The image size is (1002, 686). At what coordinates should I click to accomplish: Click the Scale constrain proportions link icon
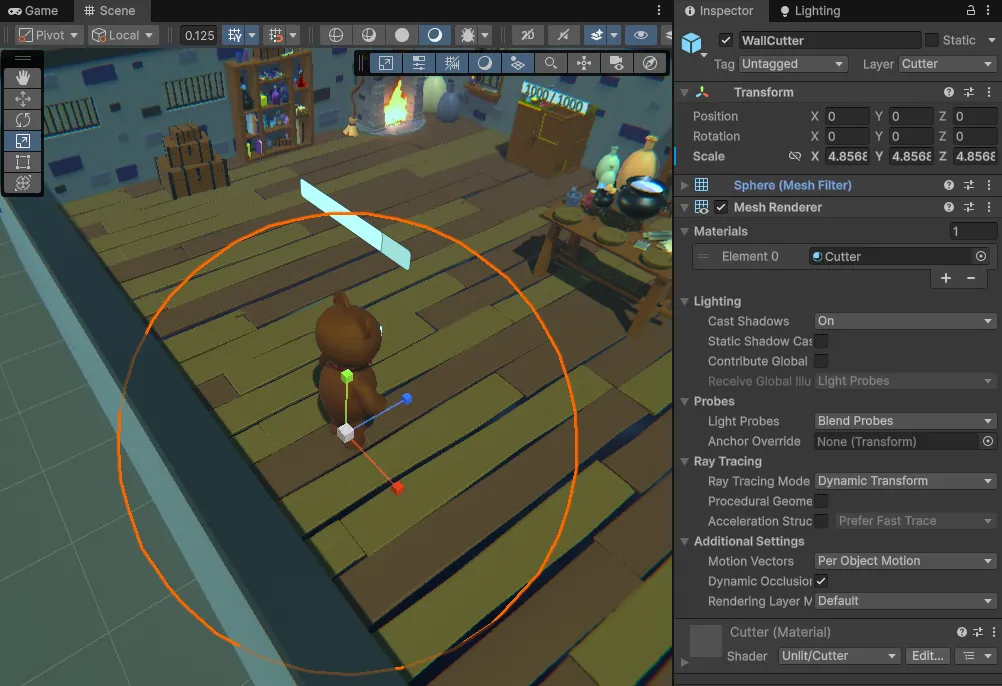click(x=795, y=157)
